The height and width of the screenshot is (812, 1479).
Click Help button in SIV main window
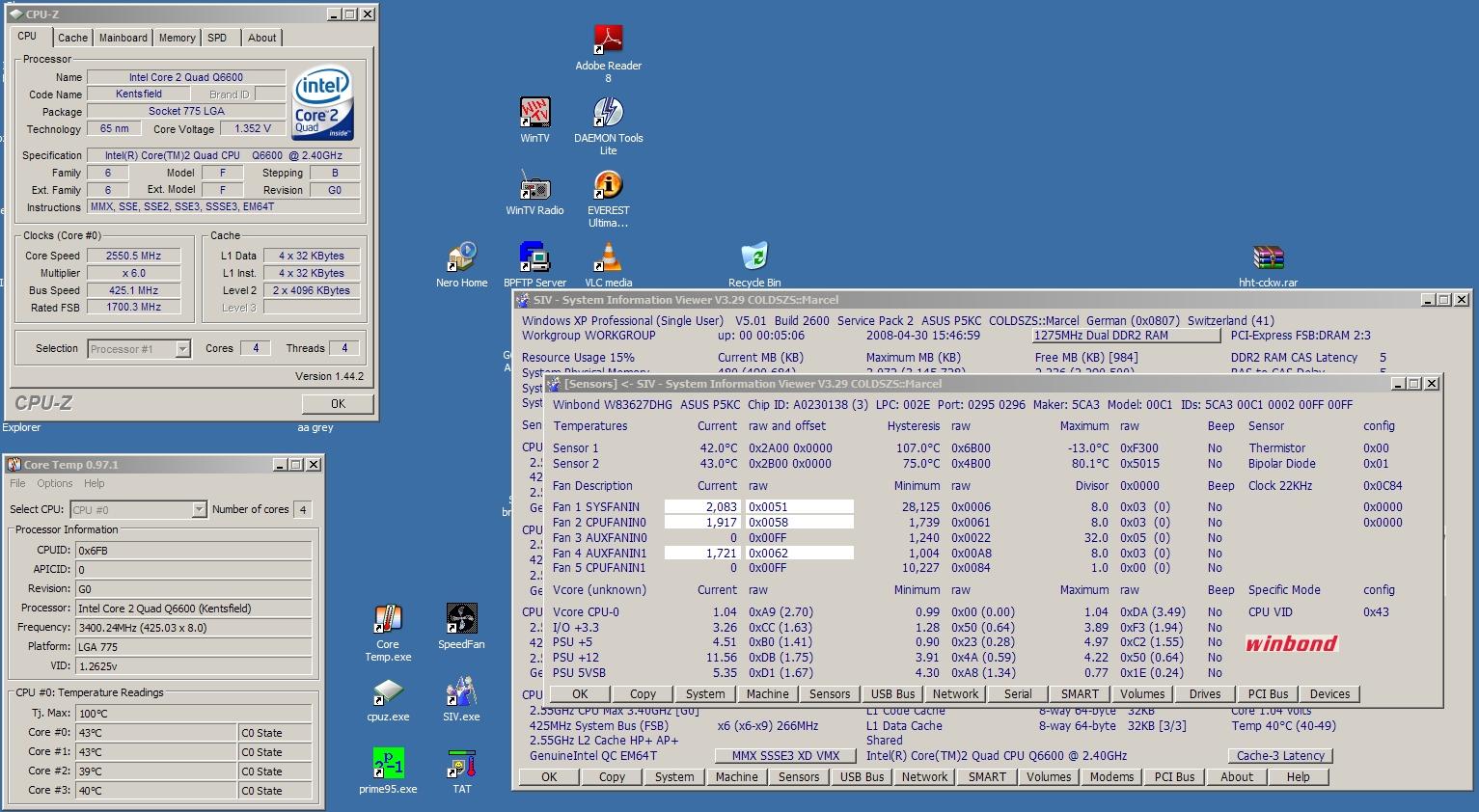coord(1299,776)
